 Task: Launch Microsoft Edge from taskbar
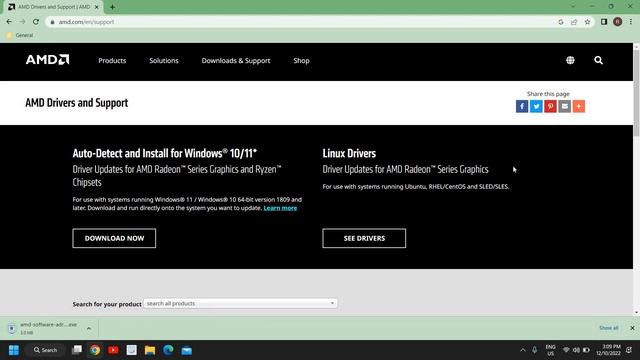[168, 350]
